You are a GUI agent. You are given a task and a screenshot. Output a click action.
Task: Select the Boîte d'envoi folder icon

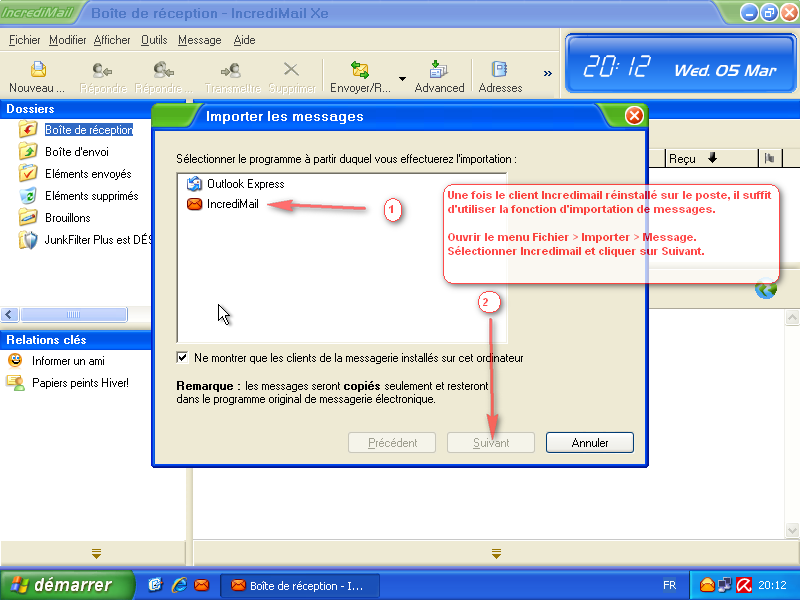[x=28, y=152]
